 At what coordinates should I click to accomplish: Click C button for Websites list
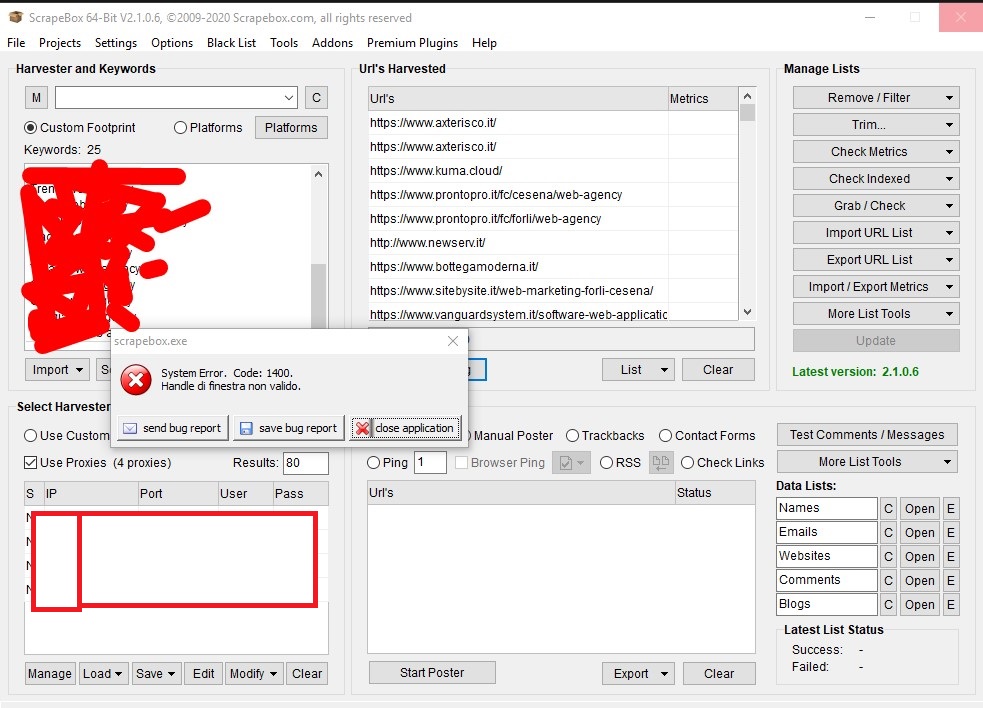[x=888, y=556]
